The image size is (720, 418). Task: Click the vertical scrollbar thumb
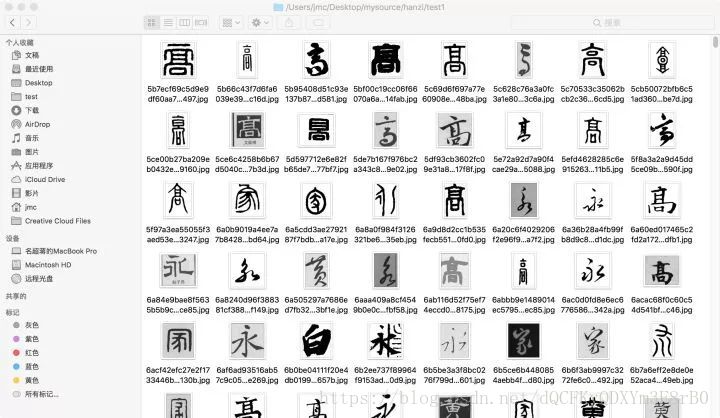[x=715, y=42]
